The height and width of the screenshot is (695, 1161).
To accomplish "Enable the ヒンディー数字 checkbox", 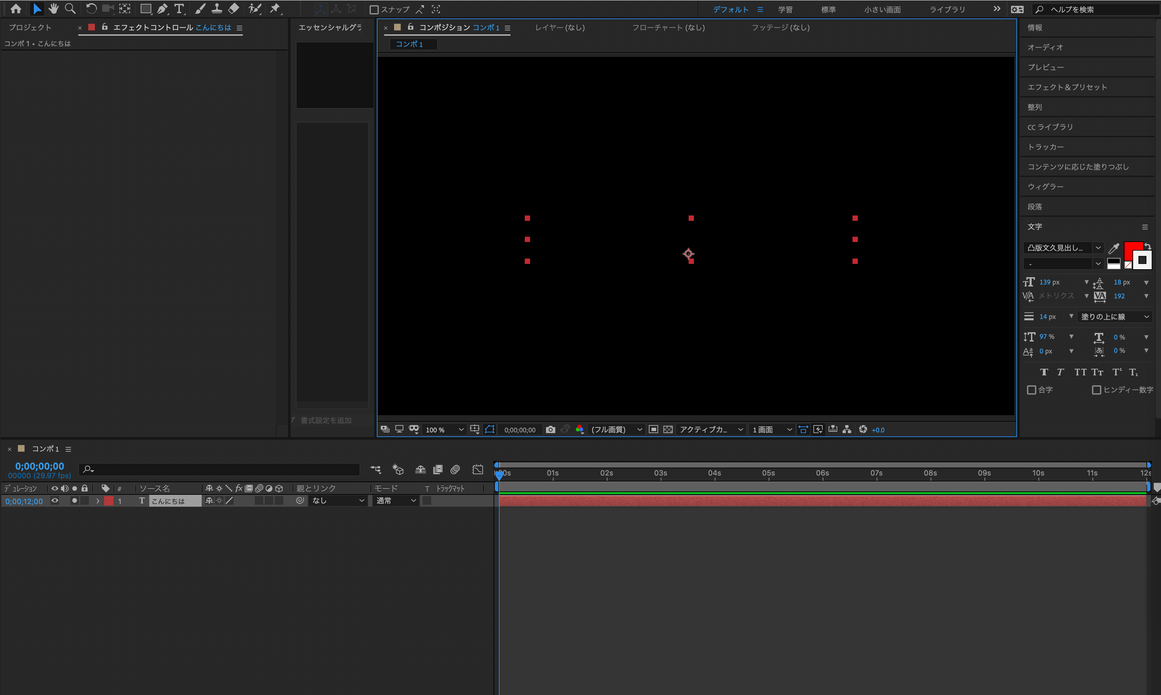I will [1097, 390].
